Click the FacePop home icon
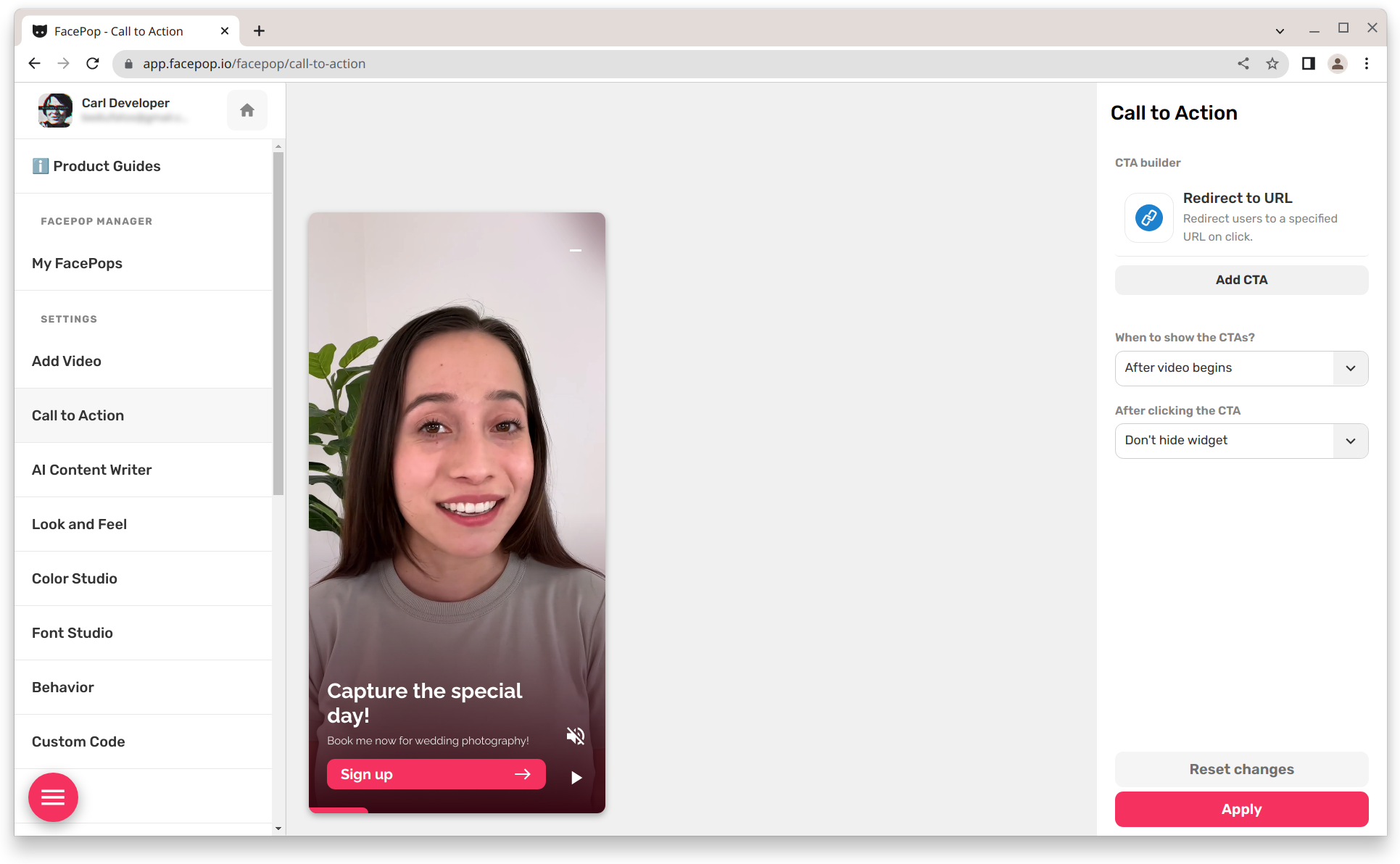 tap(247, 109)
